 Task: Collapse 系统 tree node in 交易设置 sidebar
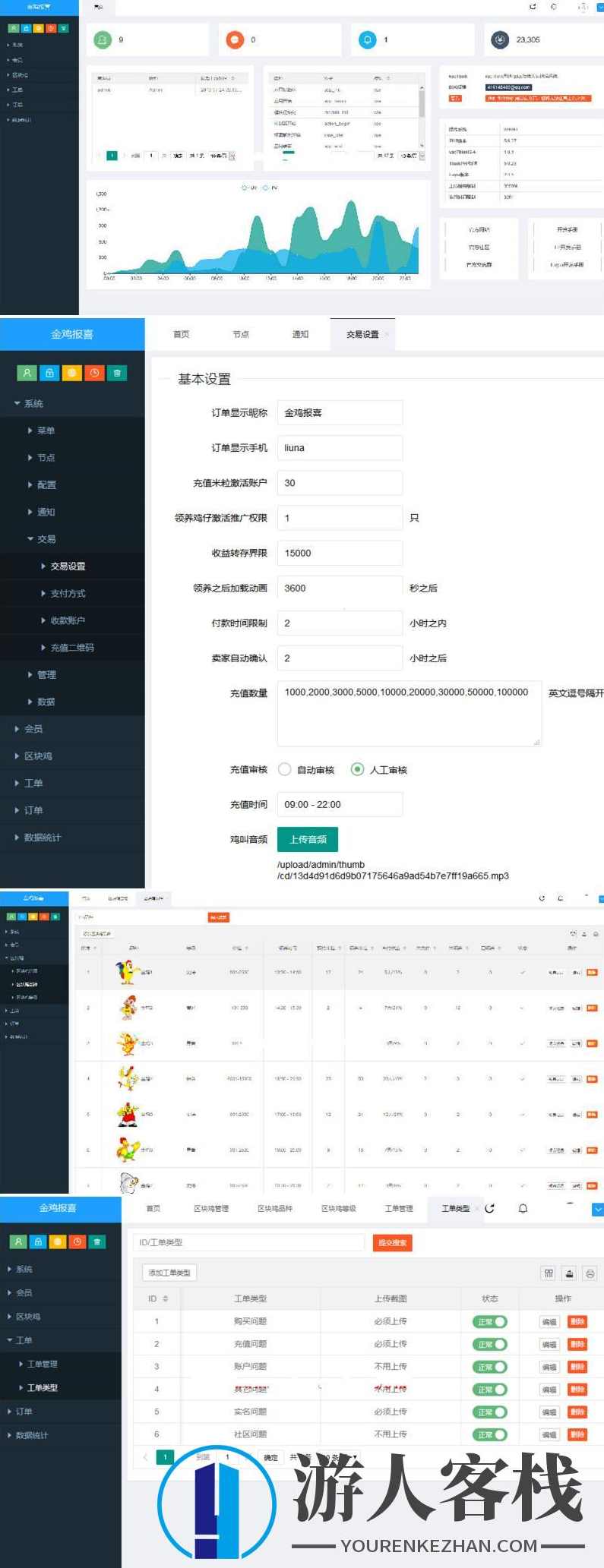coord(17,403)
